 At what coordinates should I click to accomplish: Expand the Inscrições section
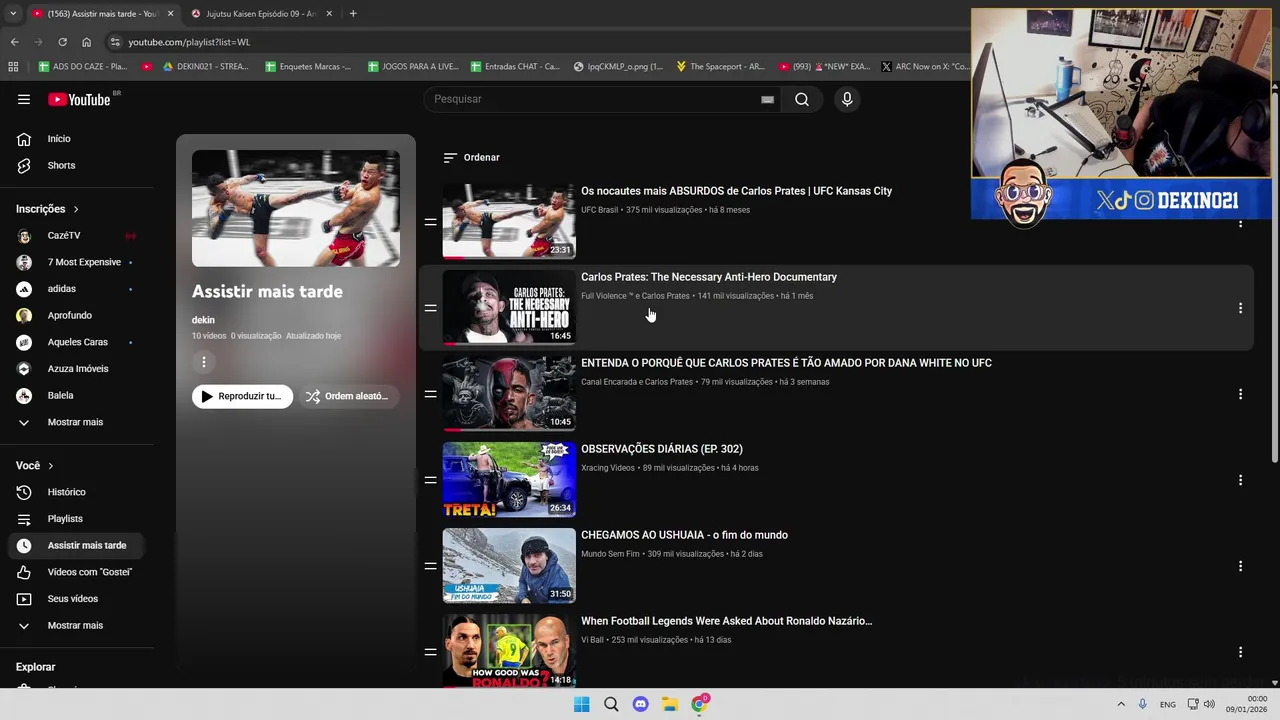tap(48, 209)
